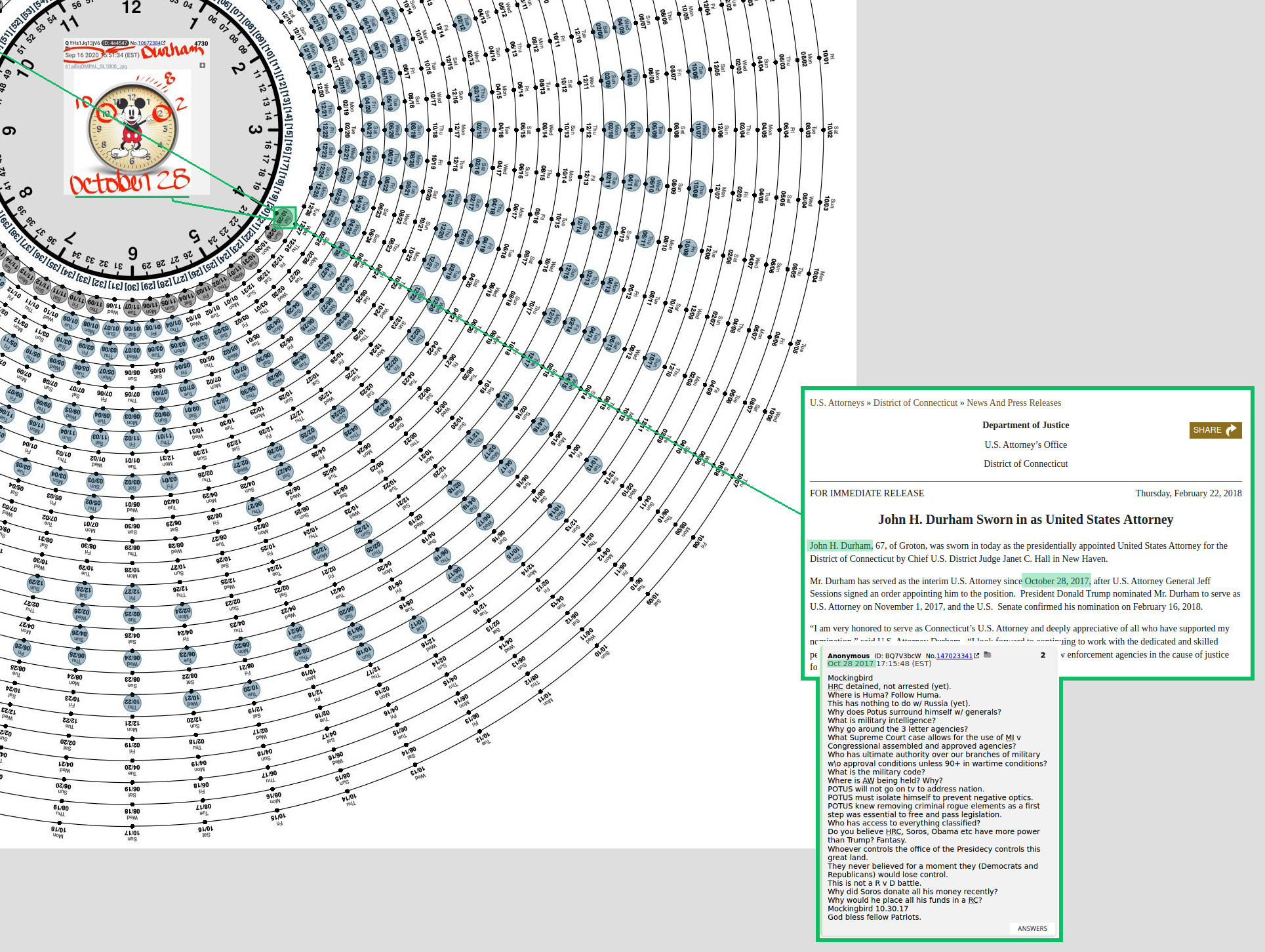
Task: Click download arrow icon on Q post image
Action: 203,66
